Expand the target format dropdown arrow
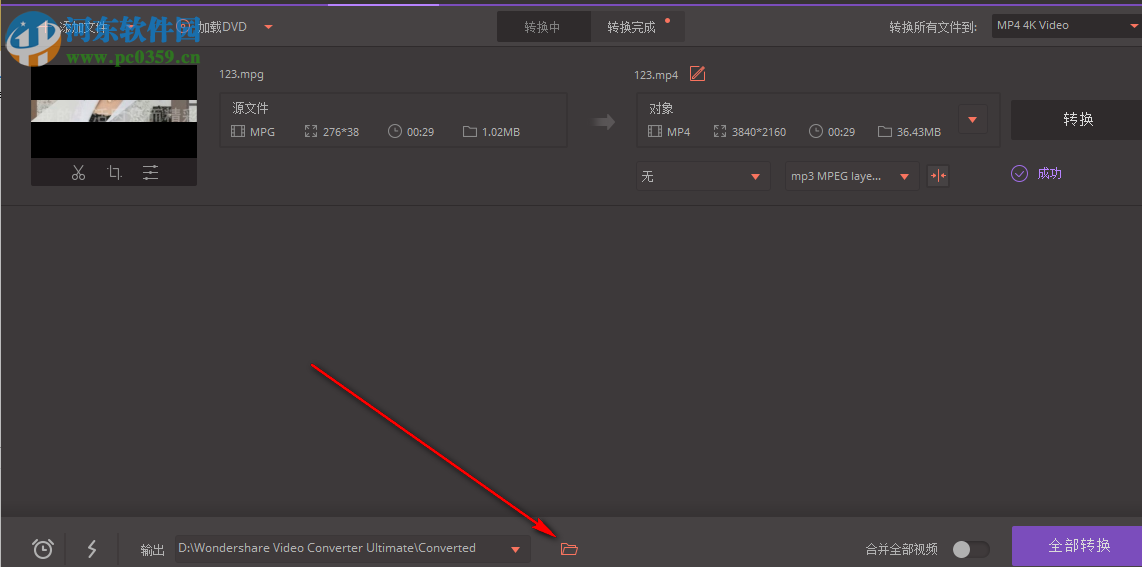Screen dimensions: 1142x567 tap(972, 119)
